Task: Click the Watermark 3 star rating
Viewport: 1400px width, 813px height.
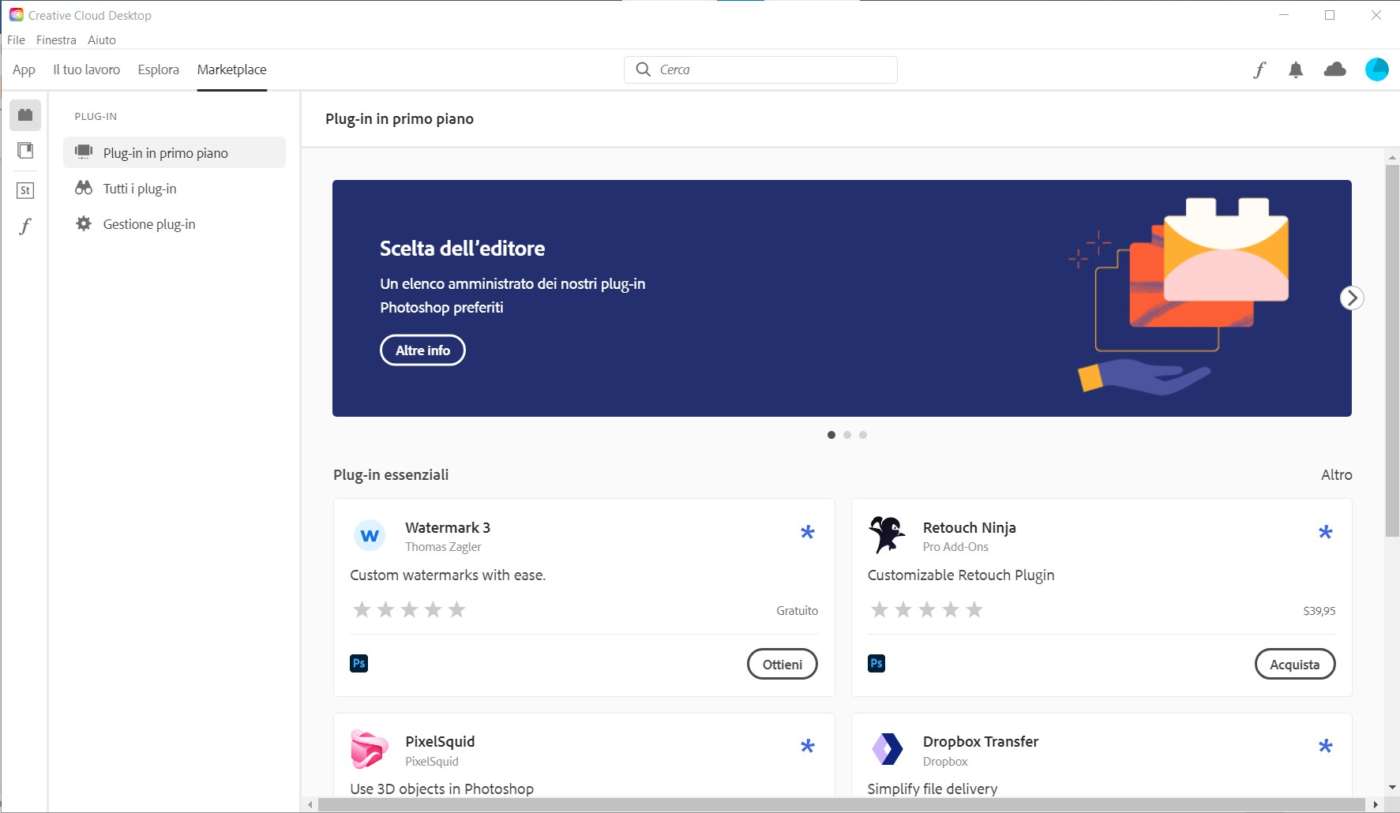Action: click(x=409, y=610)
